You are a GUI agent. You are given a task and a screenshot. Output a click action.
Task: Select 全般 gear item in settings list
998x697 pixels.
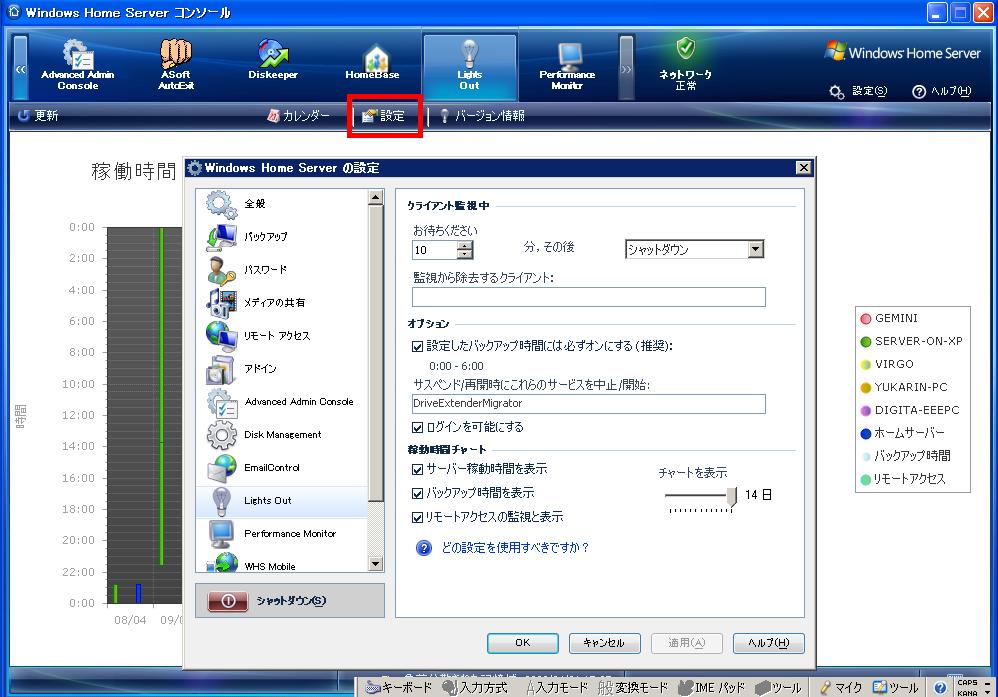(x=282, y=204)
